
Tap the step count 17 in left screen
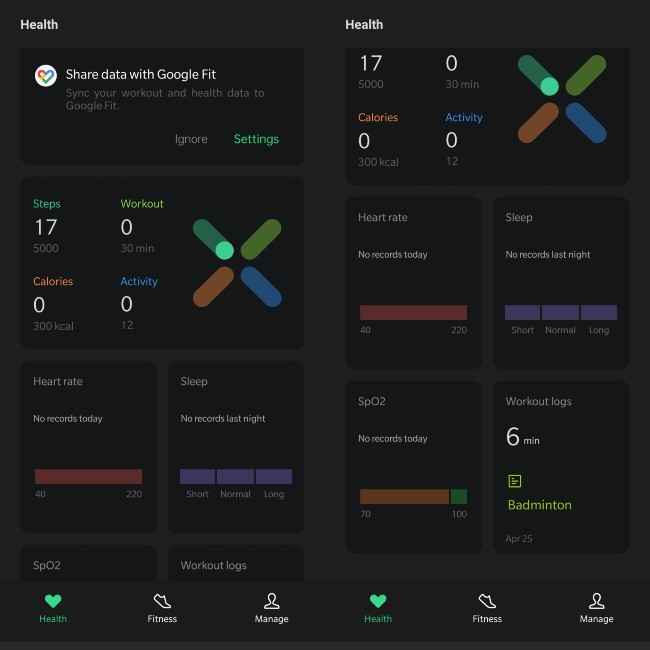[x=46, y=227]
